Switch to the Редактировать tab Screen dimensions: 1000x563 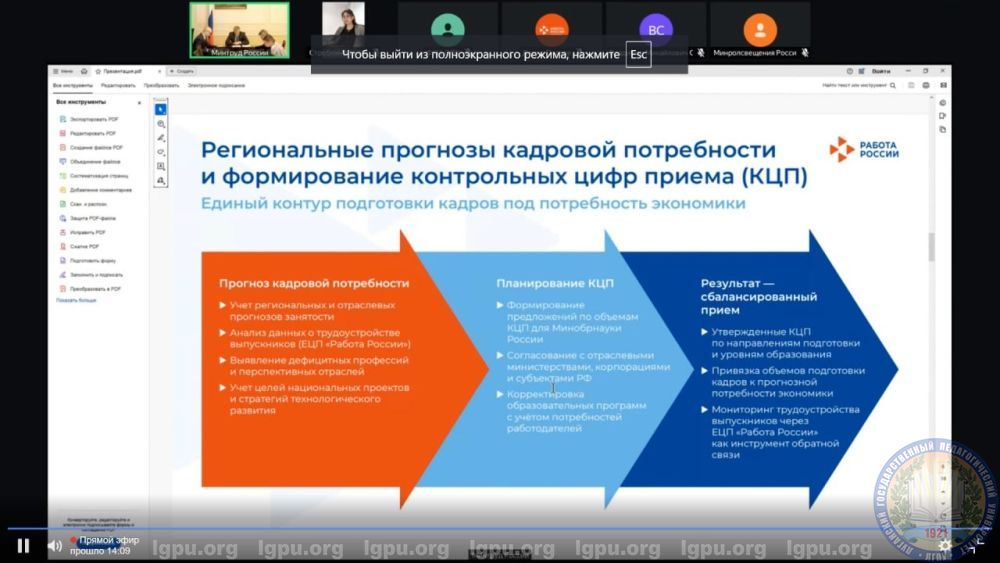point(118,86)
